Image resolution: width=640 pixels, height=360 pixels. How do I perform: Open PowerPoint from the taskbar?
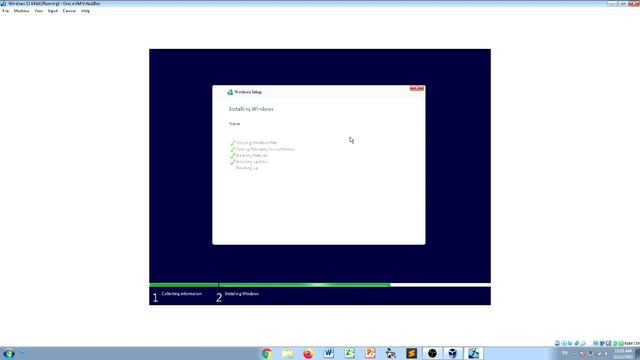click(x=370, y=353)
